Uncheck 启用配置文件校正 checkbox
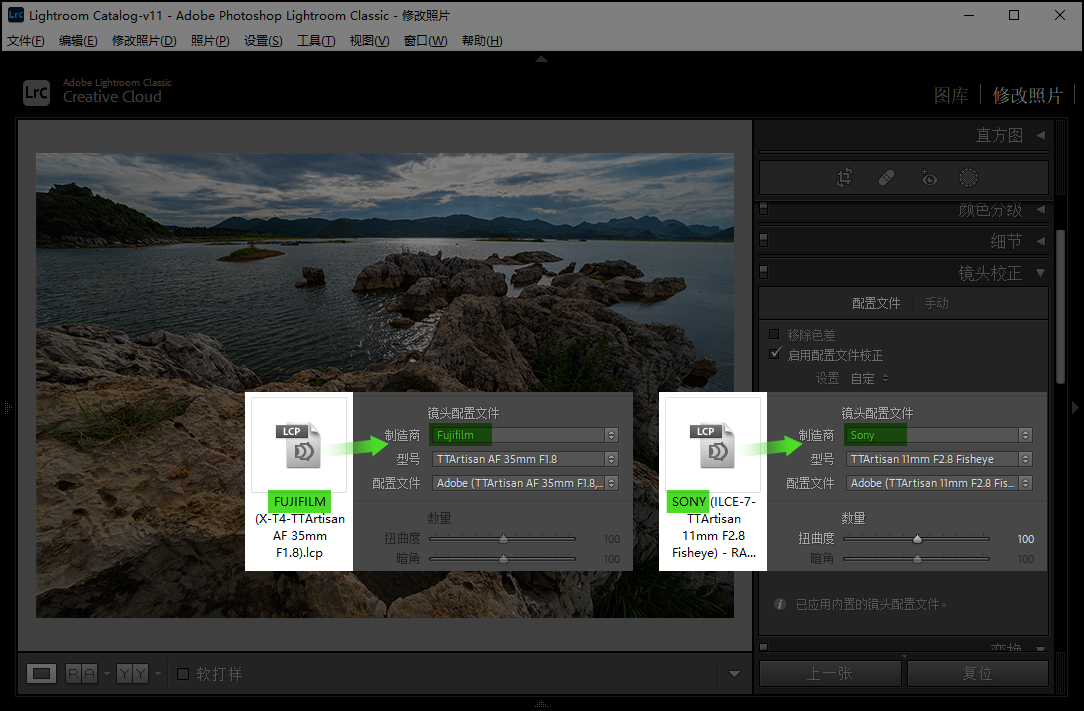This screenshot has width=1084, height=711. (774, 354)
